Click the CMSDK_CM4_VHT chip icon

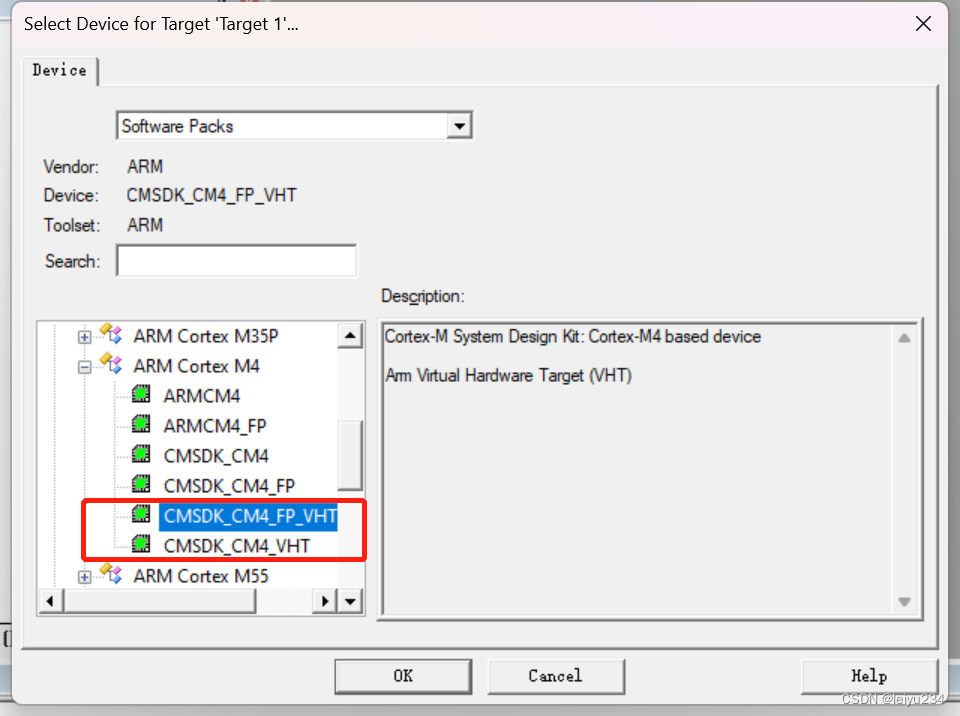[x=139, y=545]
